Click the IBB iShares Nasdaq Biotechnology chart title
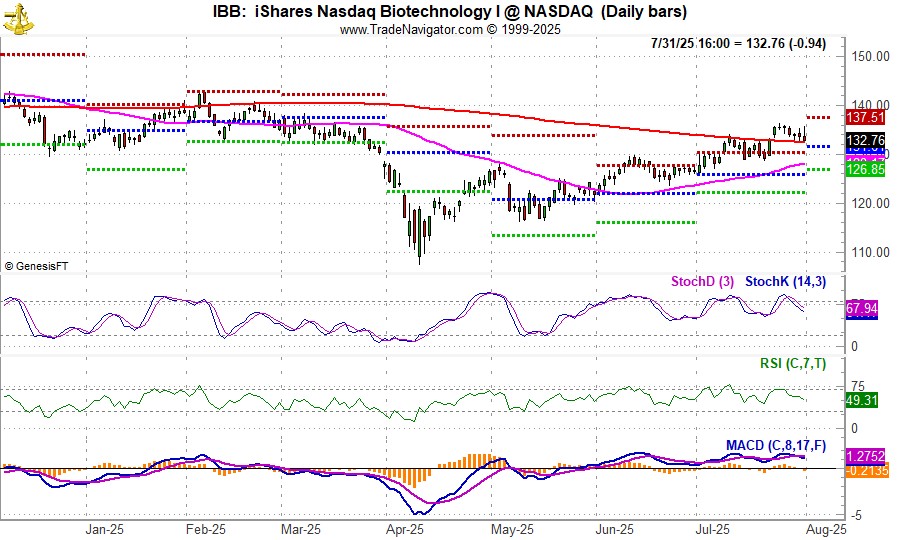 coord(450,11)
